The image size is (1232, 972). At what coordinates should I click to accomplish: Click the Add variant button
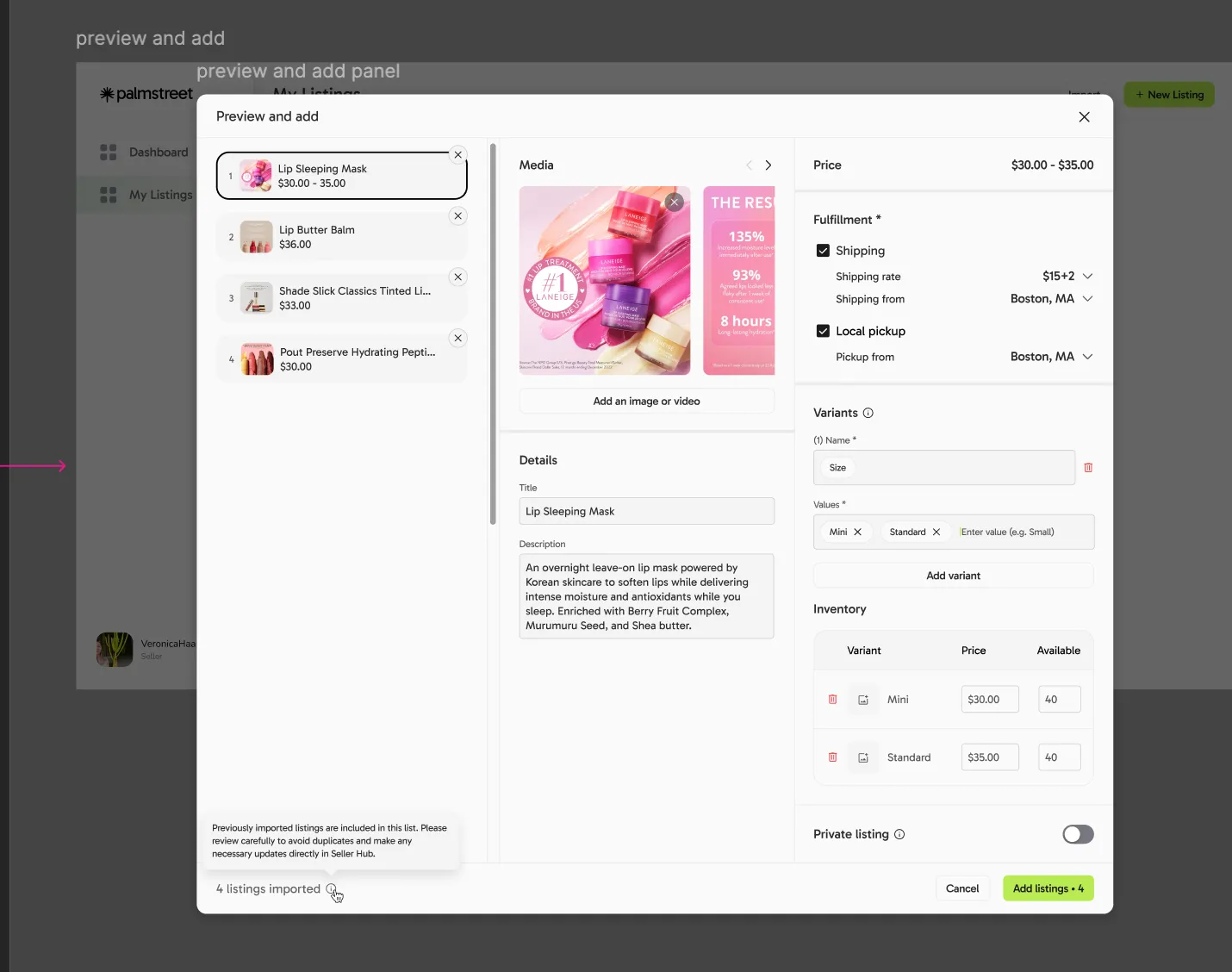[953, 576]
